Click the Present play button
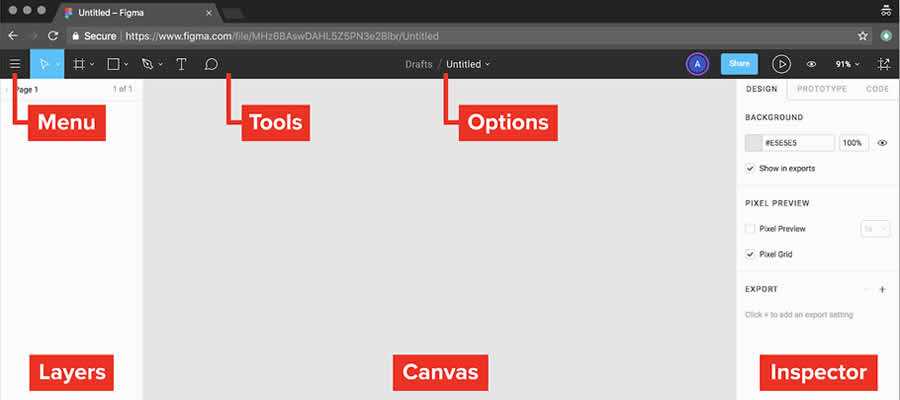The width and height of the screenshot is (900, 400). (782, 64)
